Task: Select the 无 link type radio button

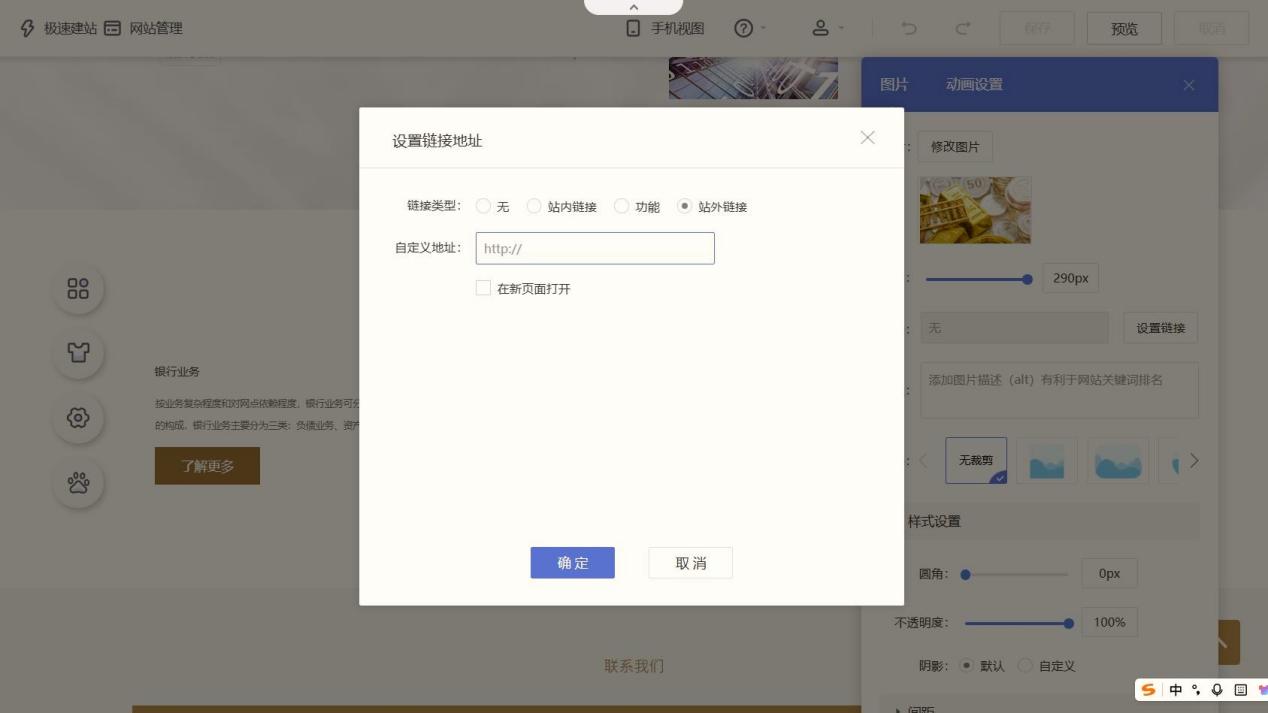Action: pyautogui.click(x=484, y=206)
